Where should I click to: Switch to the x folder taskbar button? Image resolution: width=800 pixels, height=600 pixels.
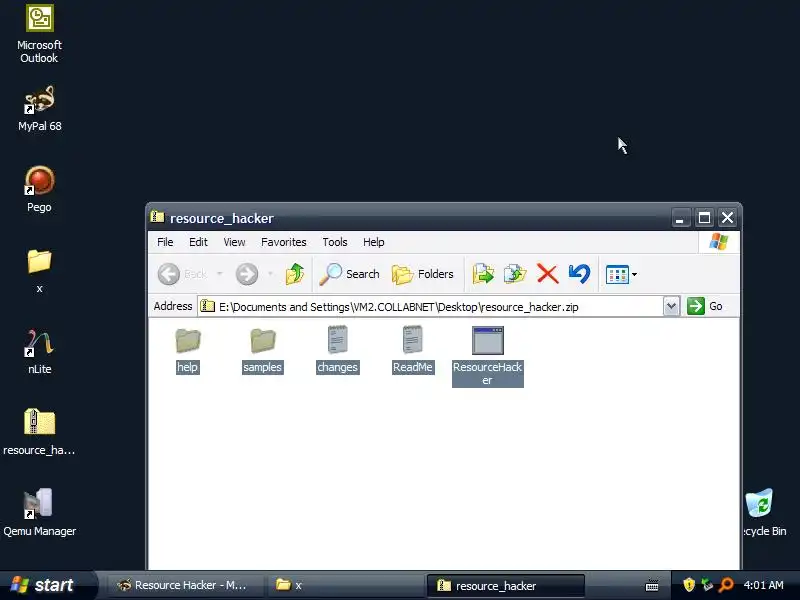click(x=344, y=585)
